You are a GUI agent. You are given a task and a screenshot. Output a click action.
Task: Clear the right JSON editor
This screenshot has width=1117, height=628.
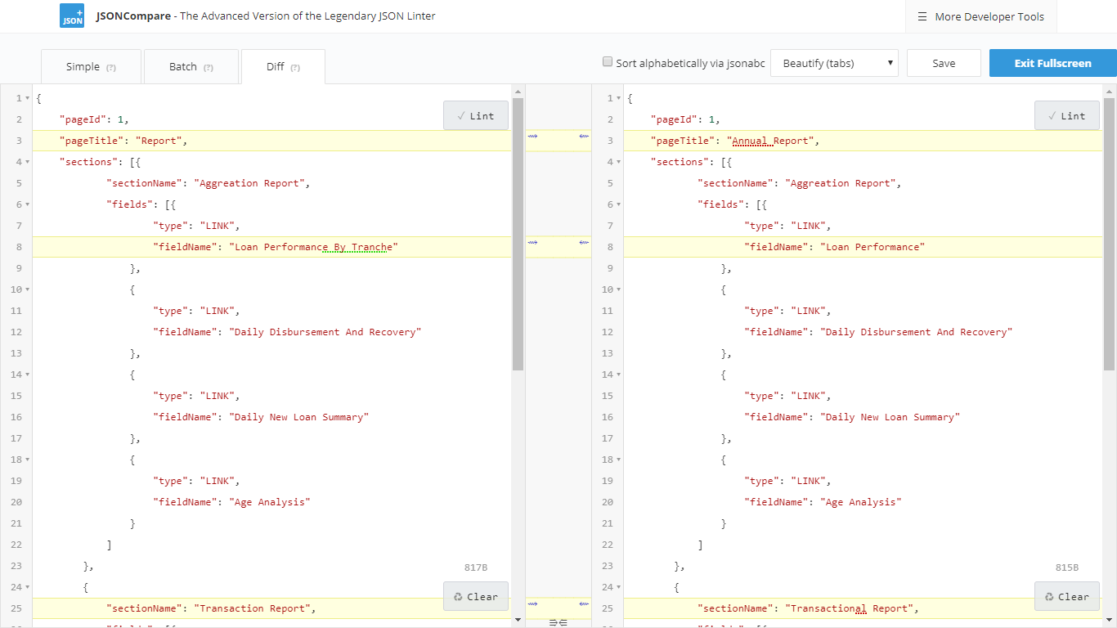tap(1066, 597)
